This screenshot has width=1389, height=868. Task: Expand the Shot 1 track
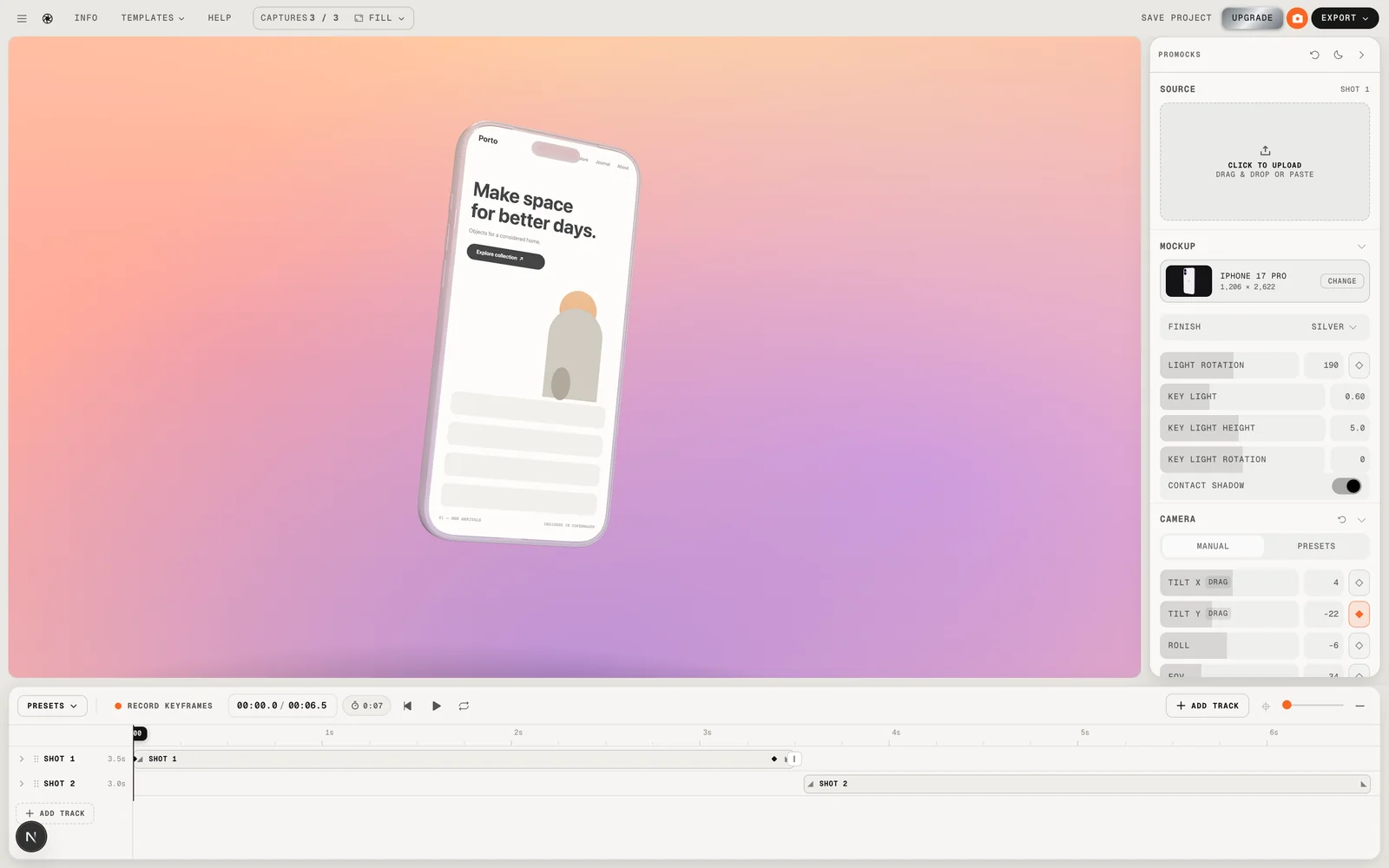click(22, 759)
